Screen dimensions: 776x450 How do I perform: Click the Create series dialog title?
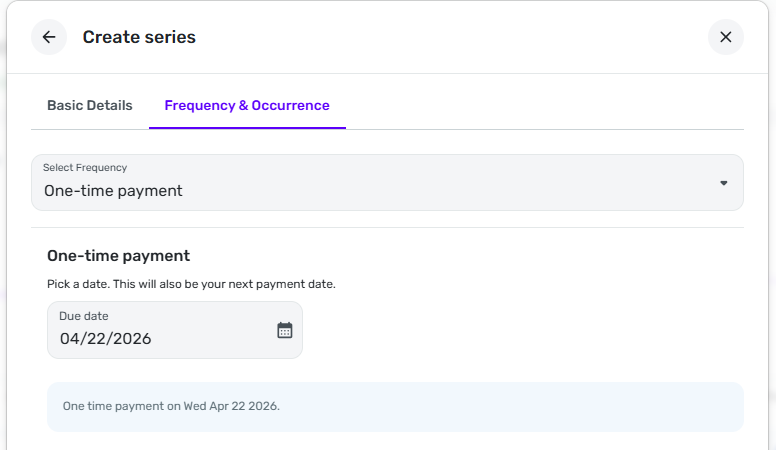tap(139, 37)
